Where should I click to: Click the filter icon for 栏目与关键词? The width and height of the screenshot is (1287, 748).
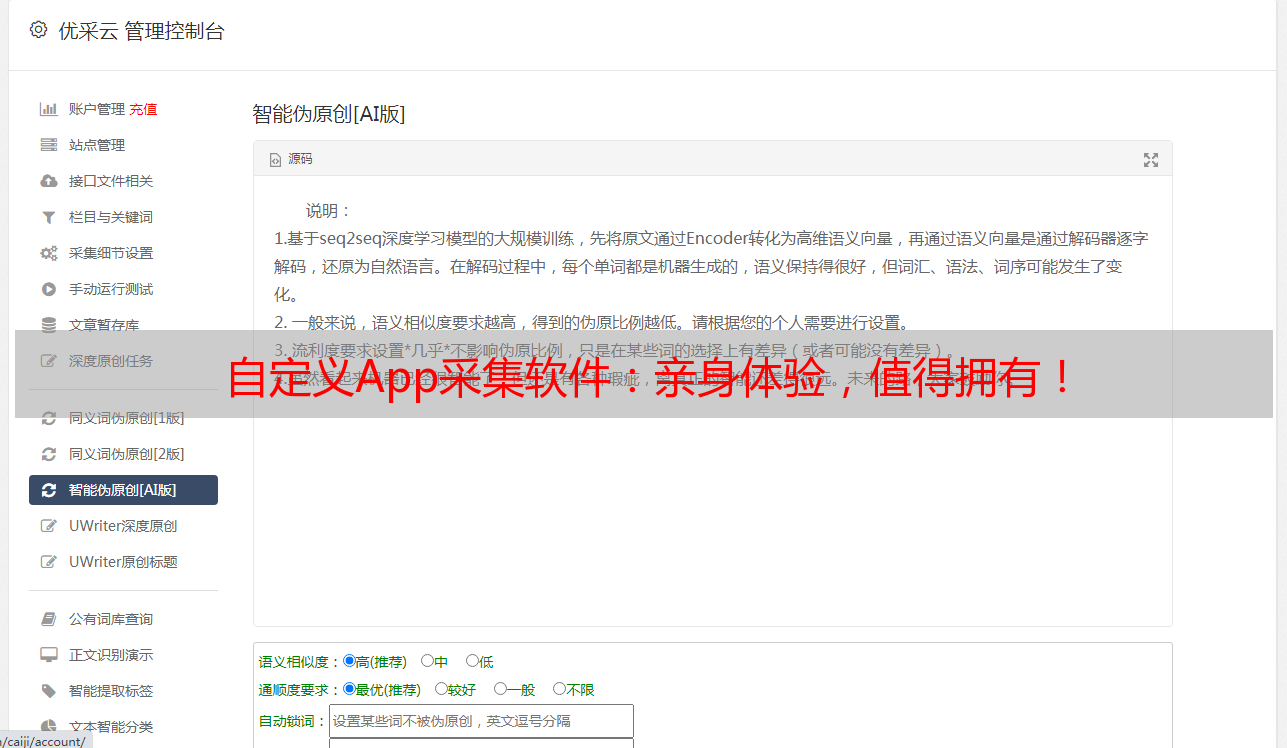coord(48,217)
